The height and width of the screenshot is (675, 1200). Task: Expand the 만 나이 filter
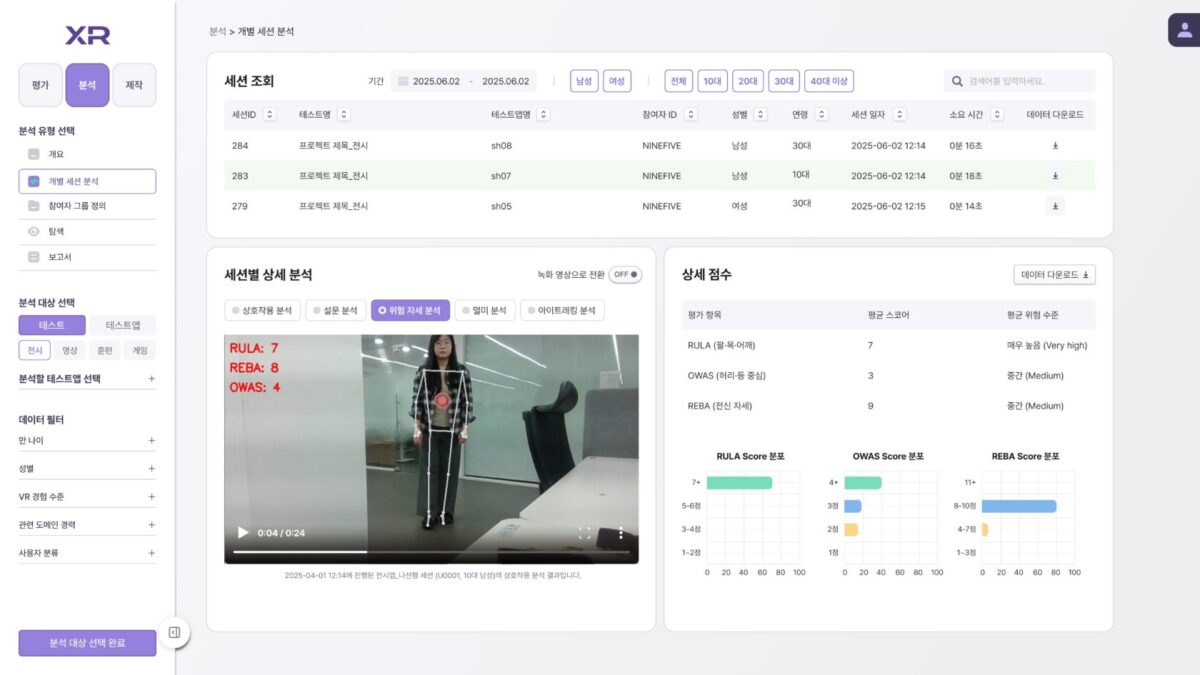pos(152,440)
